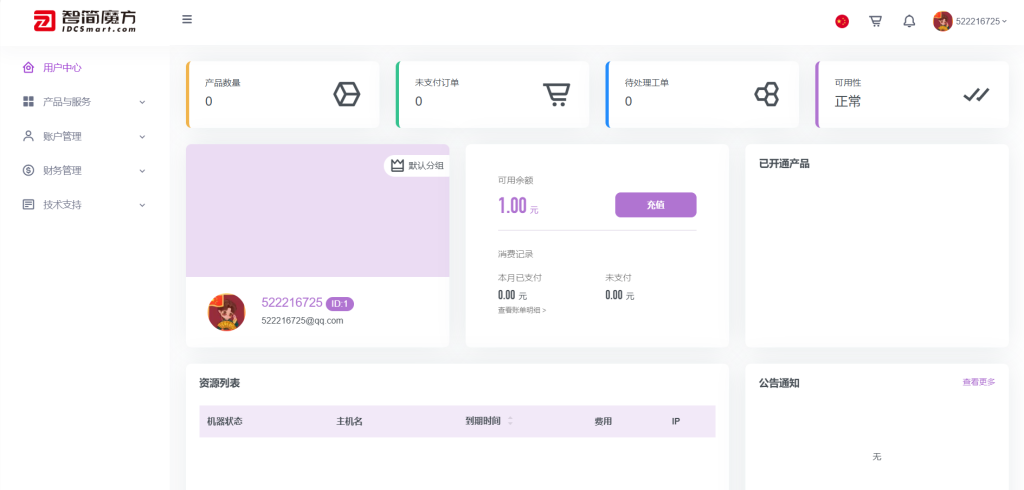Screen dimensions: 1024x490
Task: Click the crown icon in 默认分组 badge
Action: [x=397, y=165]
